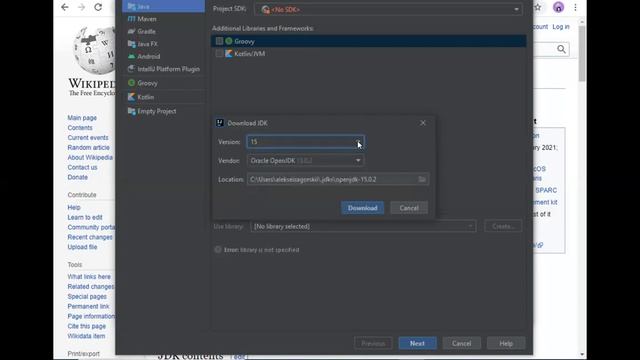Close the Download JDK dialog
Image resolution: width=640 pixels, height=360 pixels.
click(x=423, y=123)
